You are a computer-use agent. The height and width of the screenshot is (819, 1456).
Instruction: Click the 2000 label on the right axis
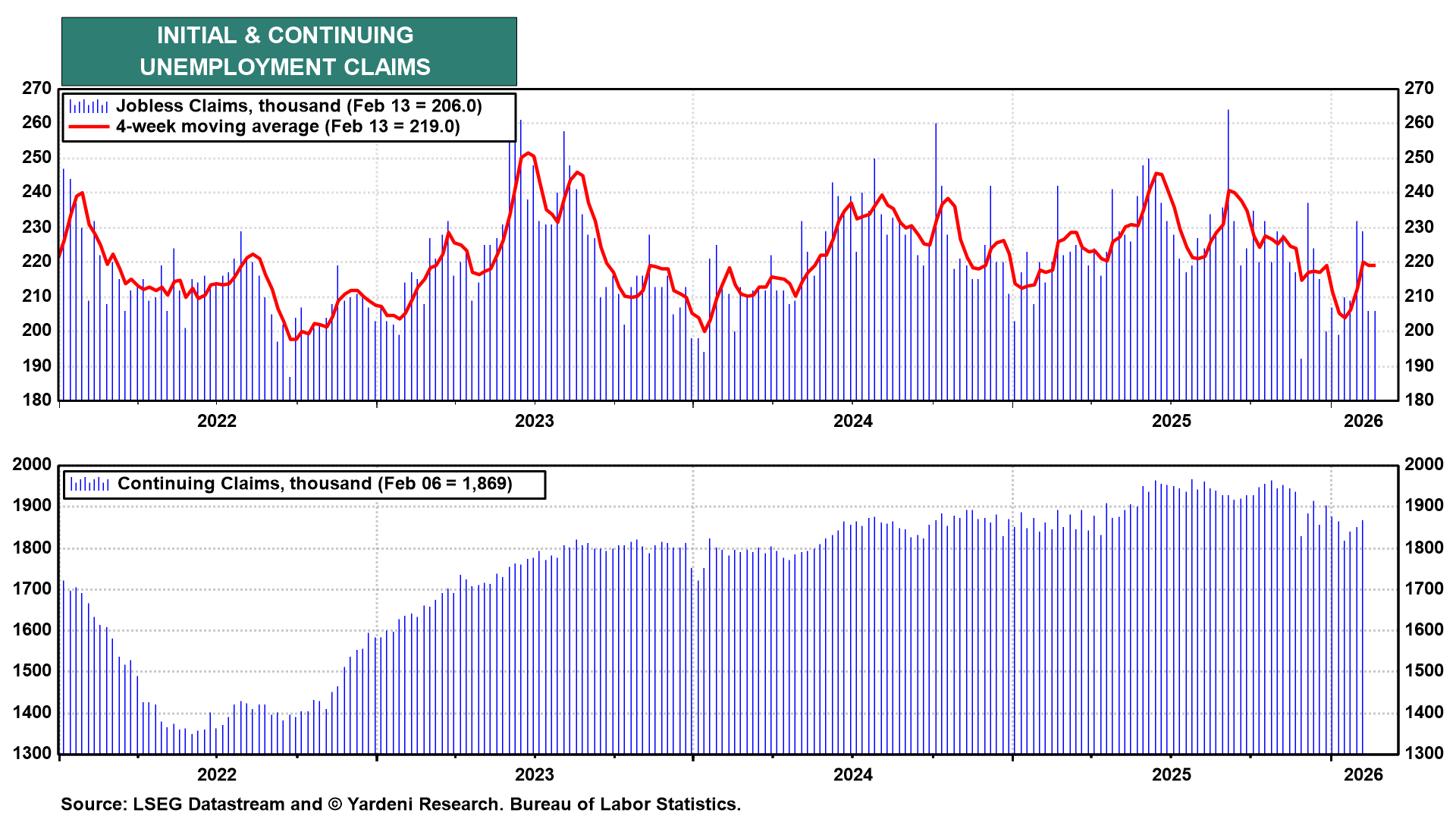point(1423,465)
